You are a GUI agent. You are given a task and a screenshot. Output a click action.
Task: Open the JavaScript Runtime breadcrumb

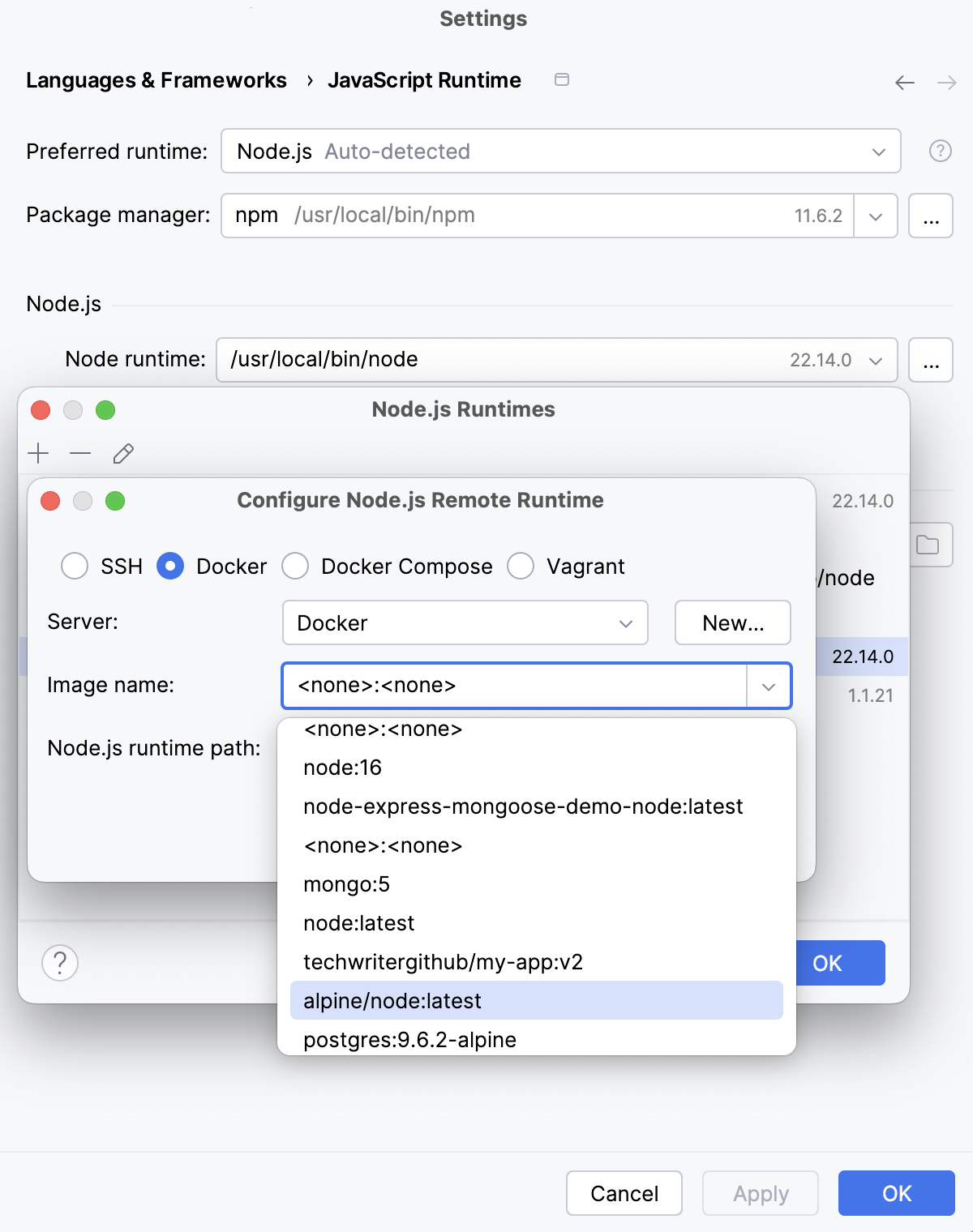424,80
